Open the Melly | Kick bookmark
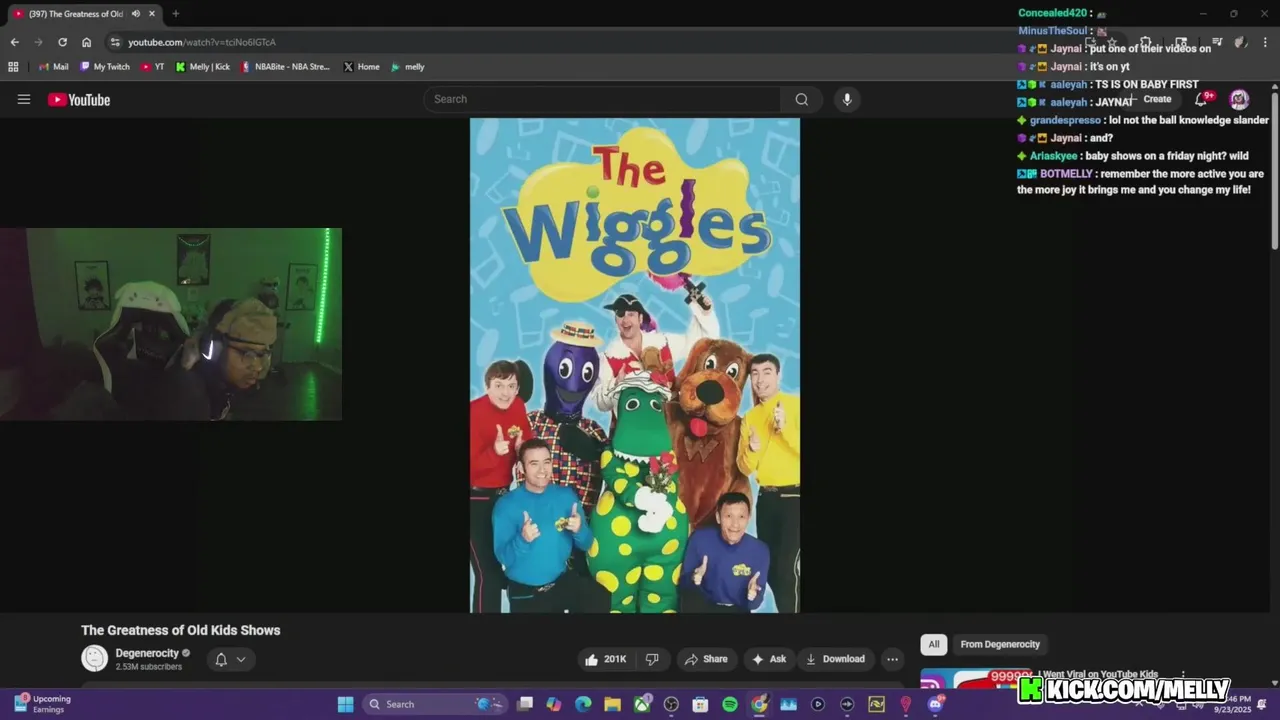The height and width of the screenshot is (720, 1280). pos(203,67)
